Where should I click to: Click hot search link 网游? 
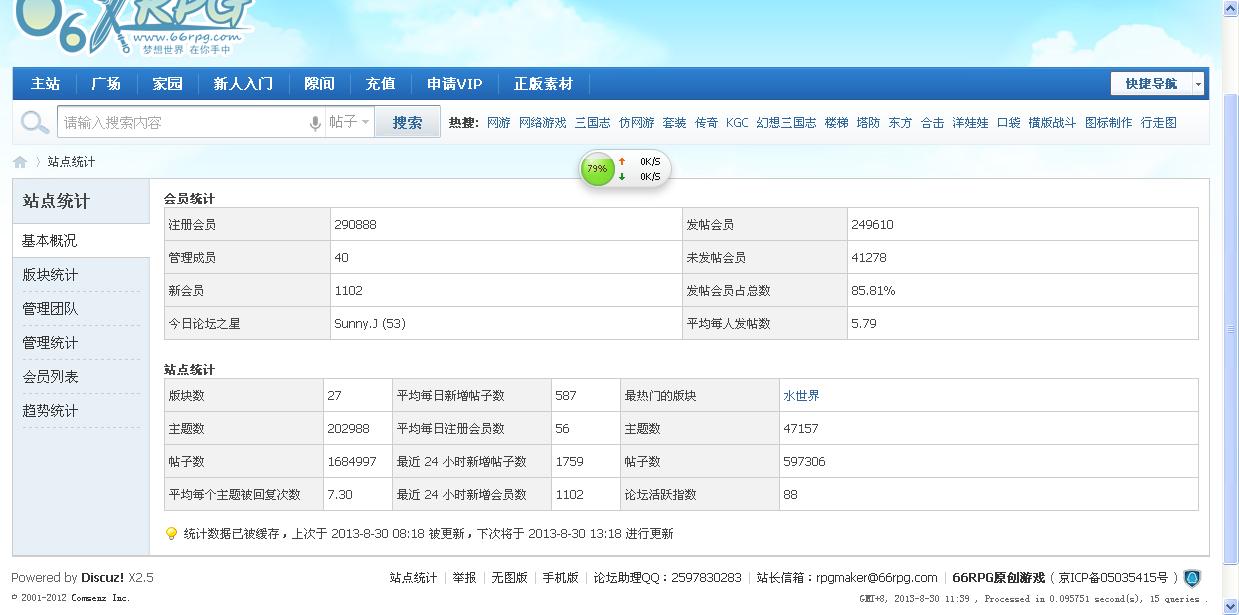pos(499,123)
